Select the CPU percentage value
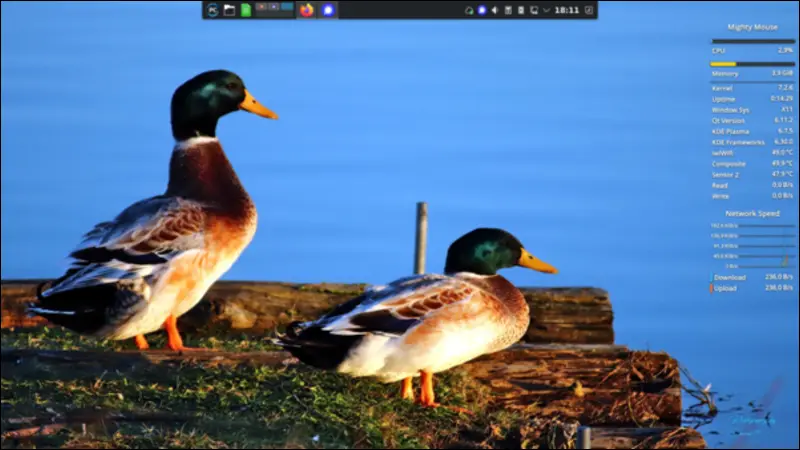 [786, 51]
